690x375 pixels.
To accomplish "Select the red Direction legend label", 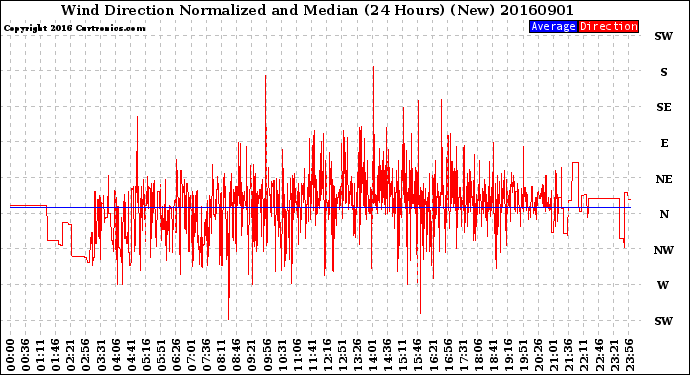I will (608, 26).
